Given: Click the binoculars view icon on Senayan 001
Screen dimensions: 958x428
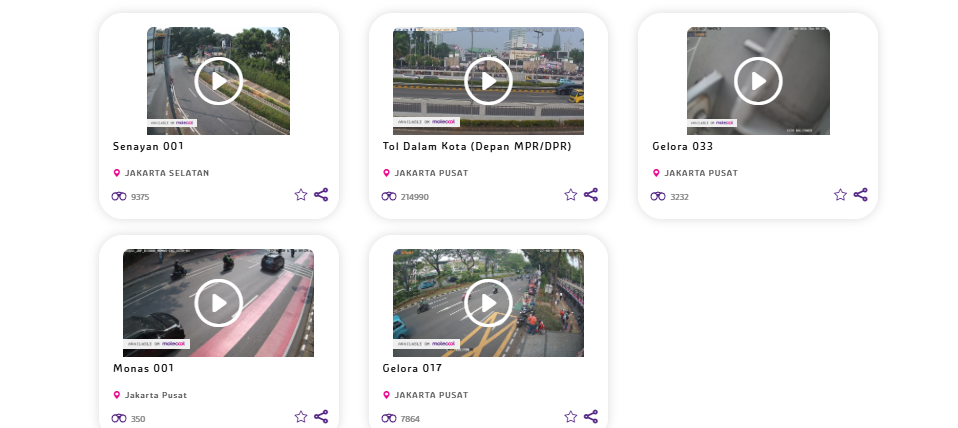Looking at the screenshot, I should click(119, 197).
